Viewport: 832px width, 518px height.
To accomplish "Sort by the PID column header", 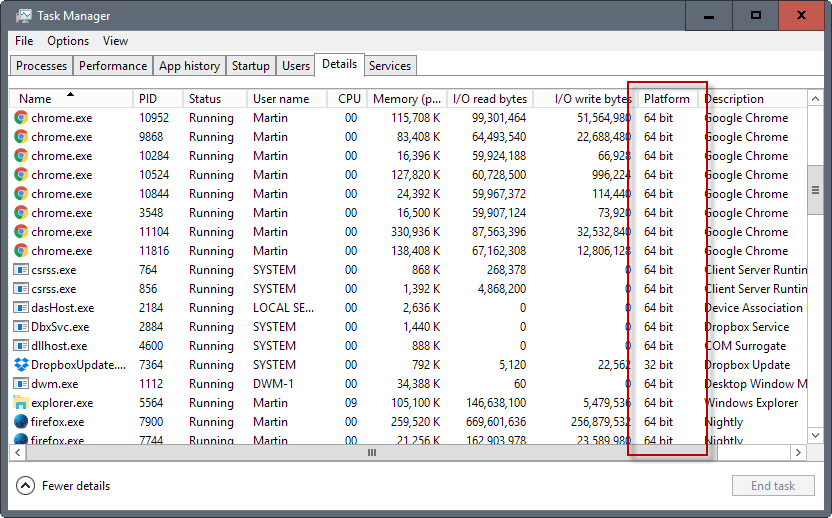I will coord(158,99).
